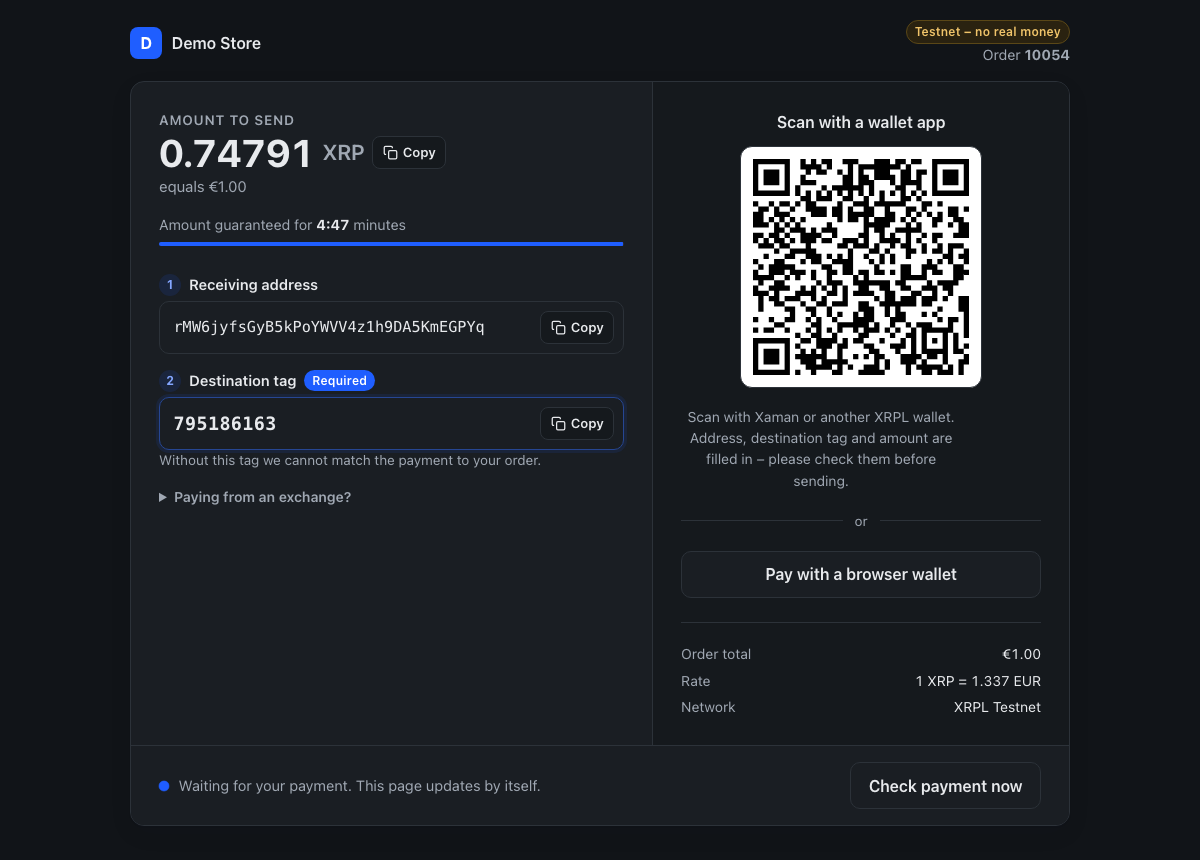The width and height of the screenshot is (1200, 860).
Task: Pay with a browser wallet
Action: point(861,575)
